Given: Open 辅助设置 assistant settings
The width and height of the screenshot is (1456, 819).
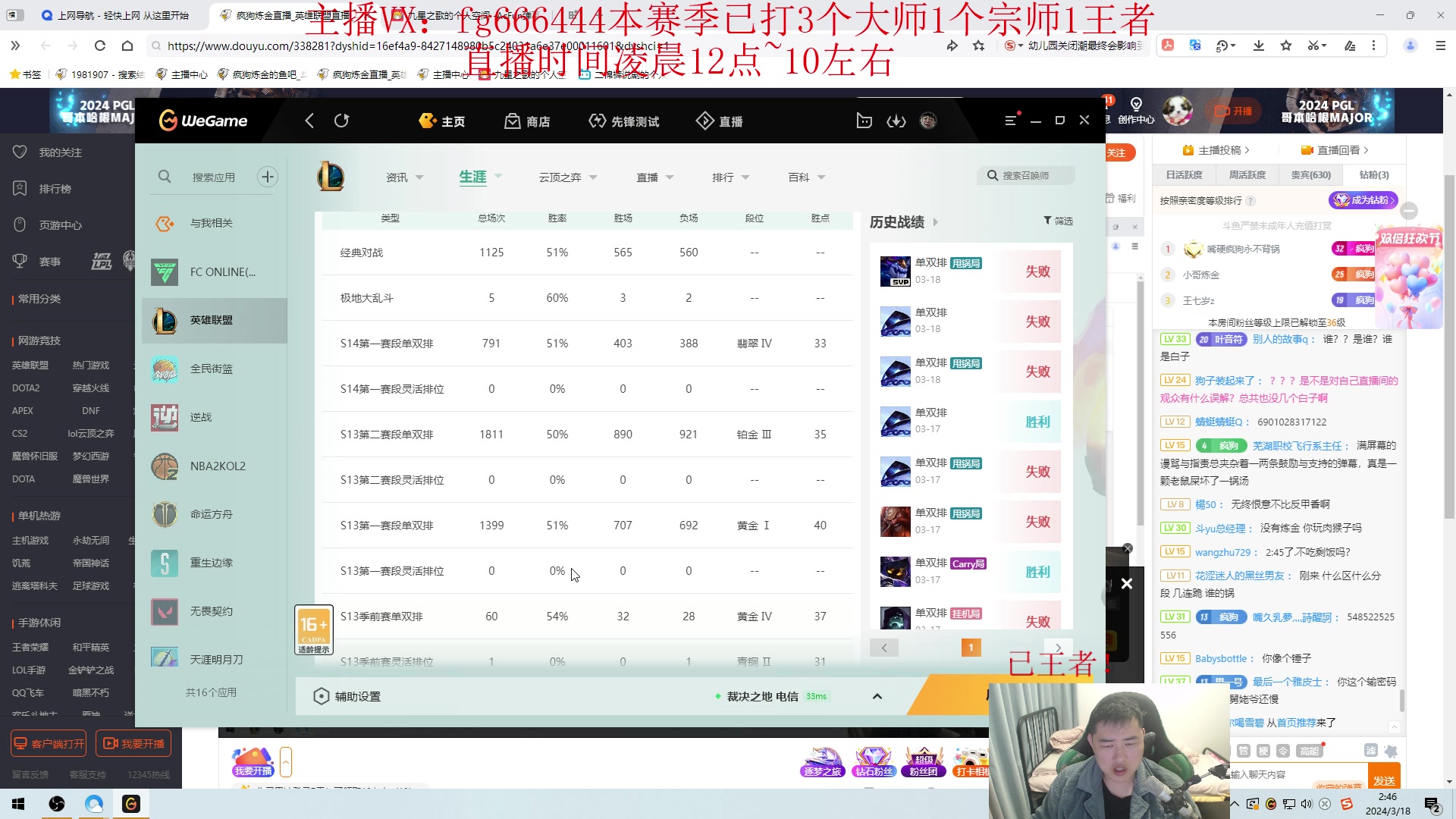Looking at the screenshot, I should pyautogui.click(x=347, y=696).
